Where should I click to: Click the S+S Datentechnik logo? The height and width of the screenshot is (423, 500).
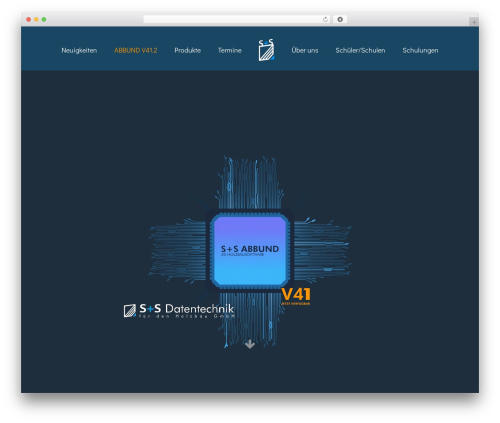coord(179,310)
